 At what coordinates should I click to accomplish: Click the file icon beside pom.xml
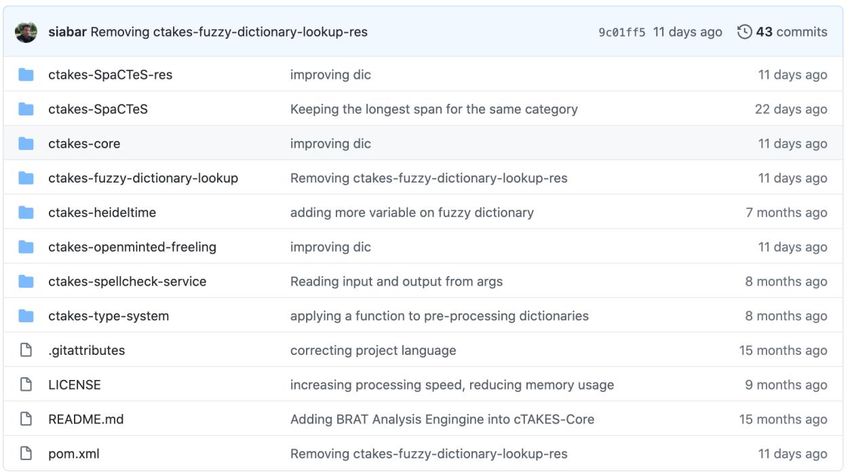pos(26,453)
